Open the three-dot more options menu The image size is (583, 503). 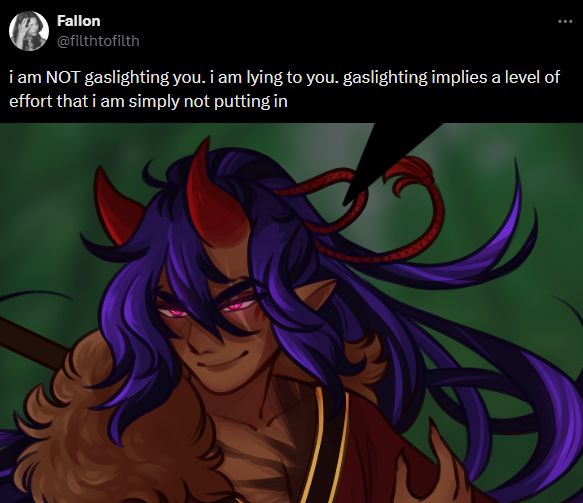[x=565, y=22]
